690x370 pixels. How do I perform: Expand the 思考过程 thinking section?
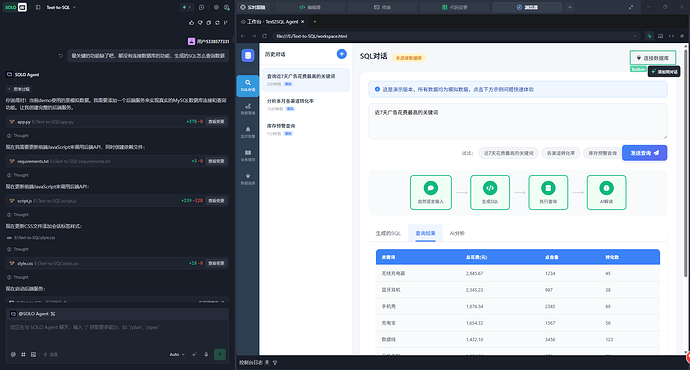point(18,89)
